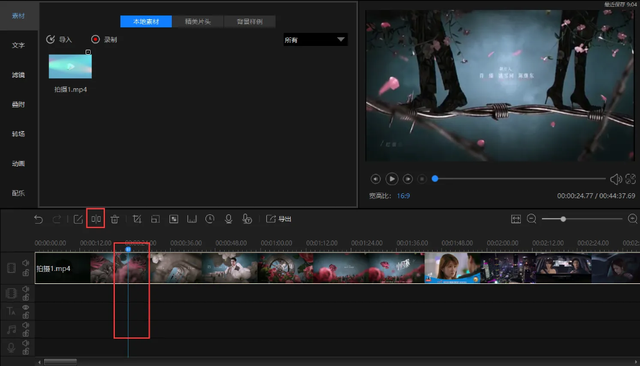Viewport: 640px width, 366px height.
Task: Mute the main video track speaker
Action: coord(26,263)
